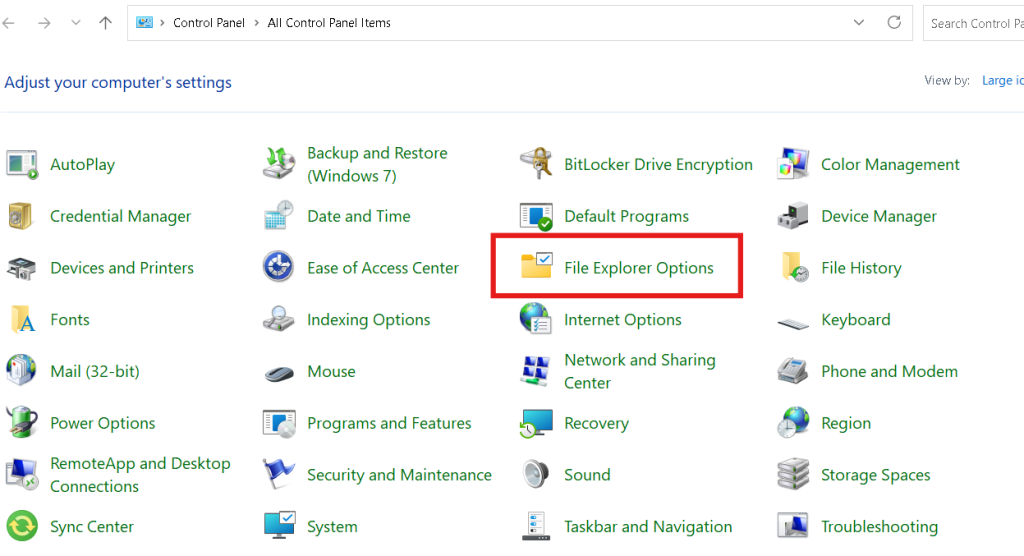Expand the chevron after Control Panel breadcrumb
The image size is (1024, 556).
256,23
